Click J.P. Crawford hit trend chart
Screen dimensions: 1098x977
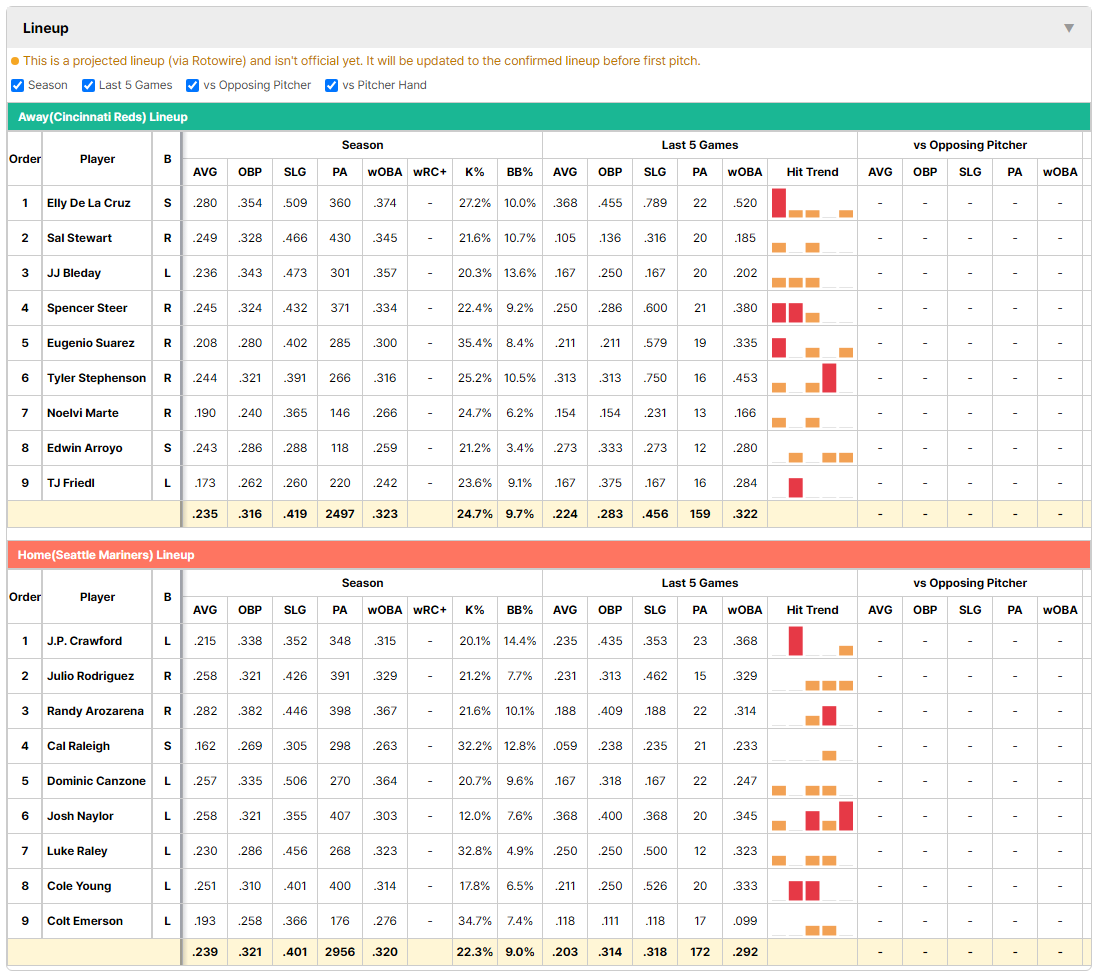[812, 641]
